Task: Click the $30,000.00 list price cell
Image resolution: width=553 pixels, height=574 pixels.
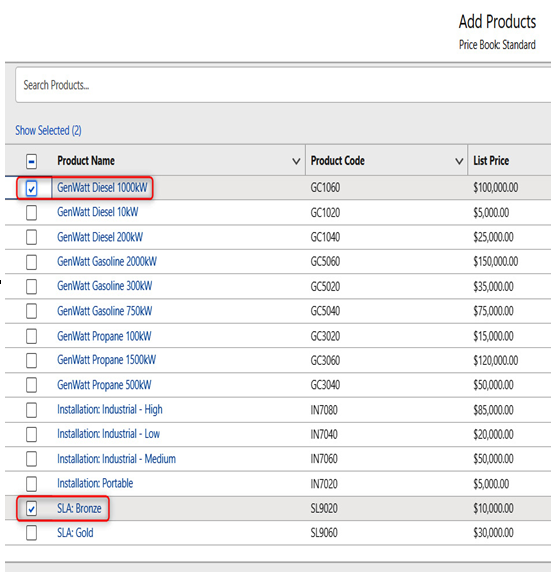Action: click(x=493, y=533)
